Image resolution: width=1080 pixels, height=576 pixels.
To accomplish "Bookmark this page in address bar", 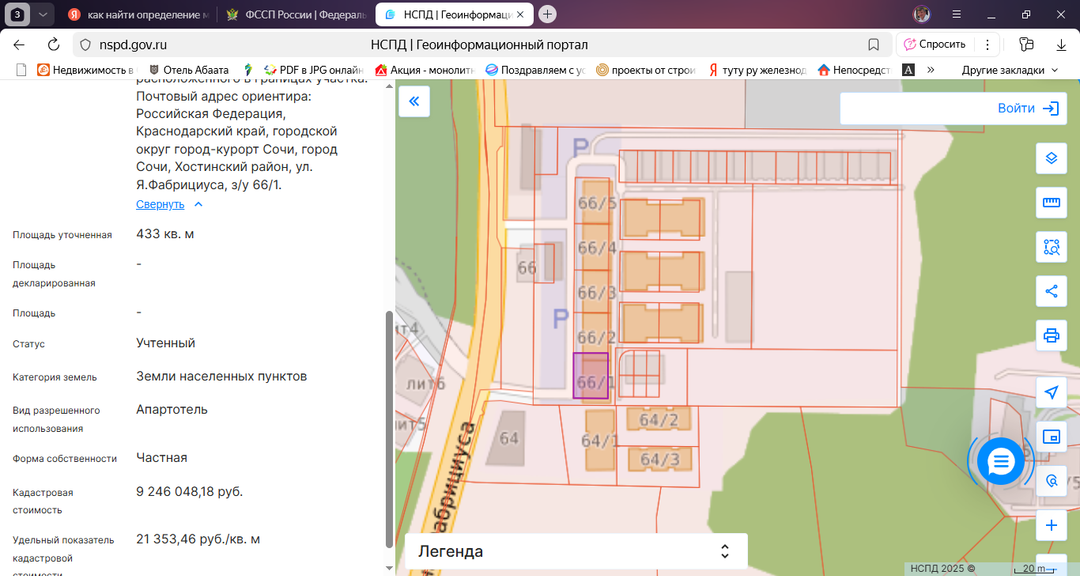I will (873, 44).
